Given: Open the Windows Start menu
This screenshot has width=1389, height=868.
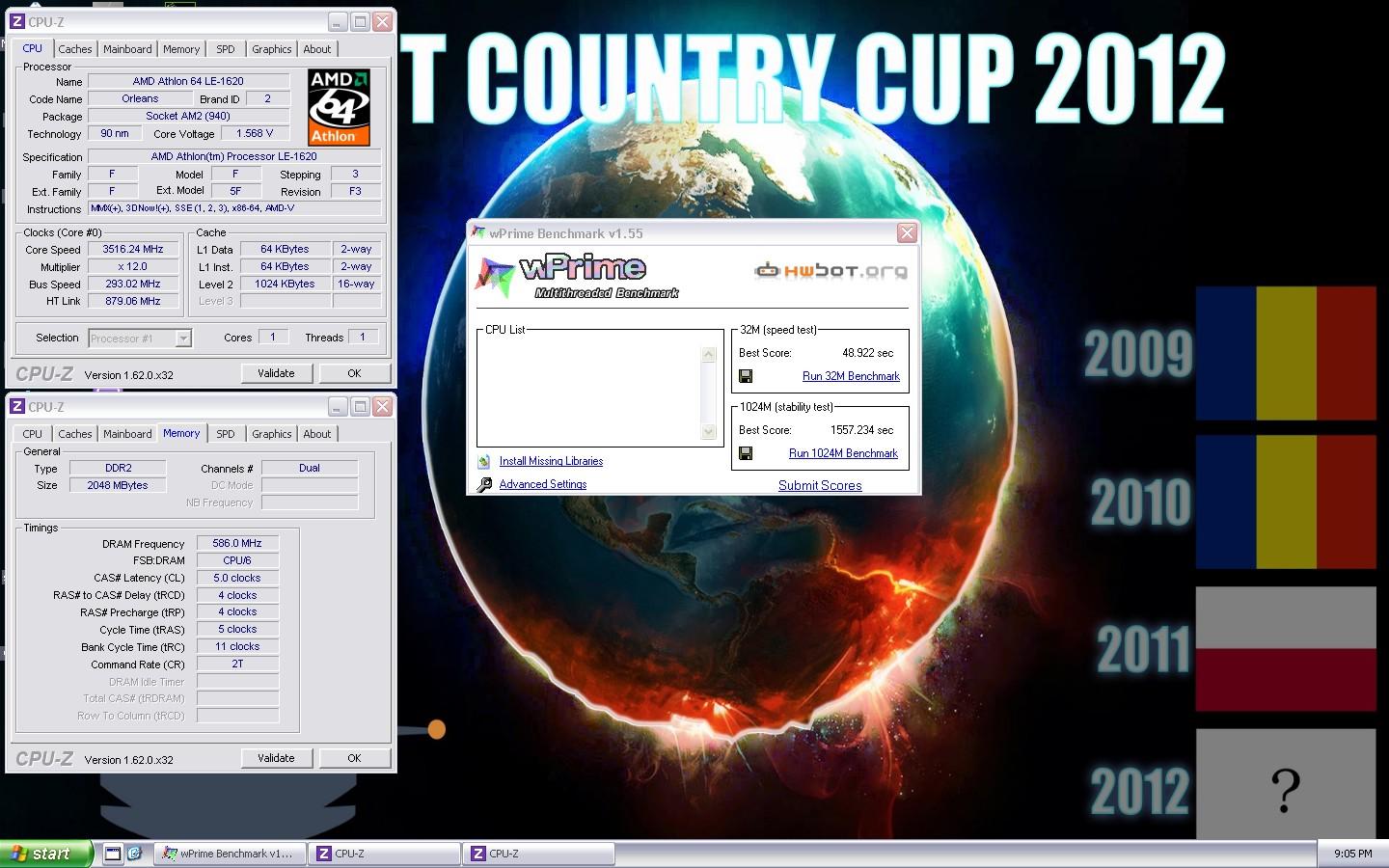Looking at the screenshot, I should (x=46, y=854).
